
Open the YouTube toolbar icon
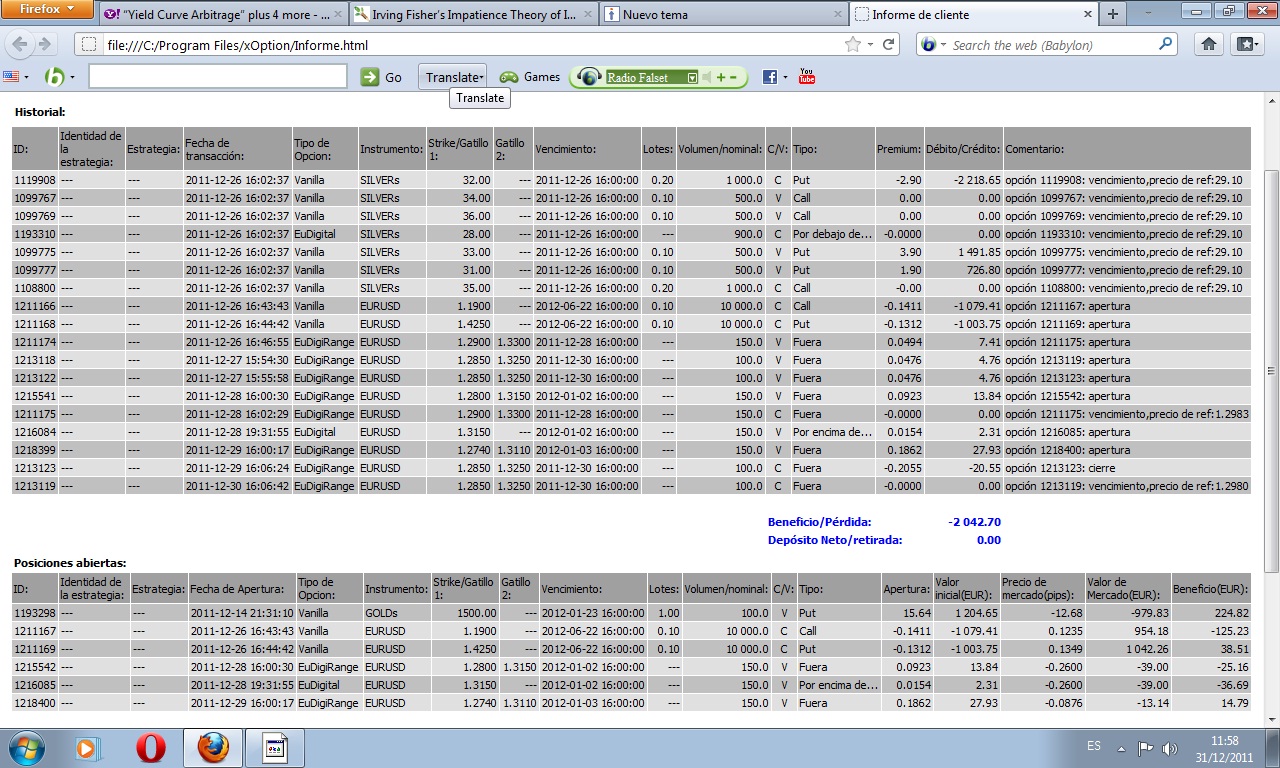806,77
